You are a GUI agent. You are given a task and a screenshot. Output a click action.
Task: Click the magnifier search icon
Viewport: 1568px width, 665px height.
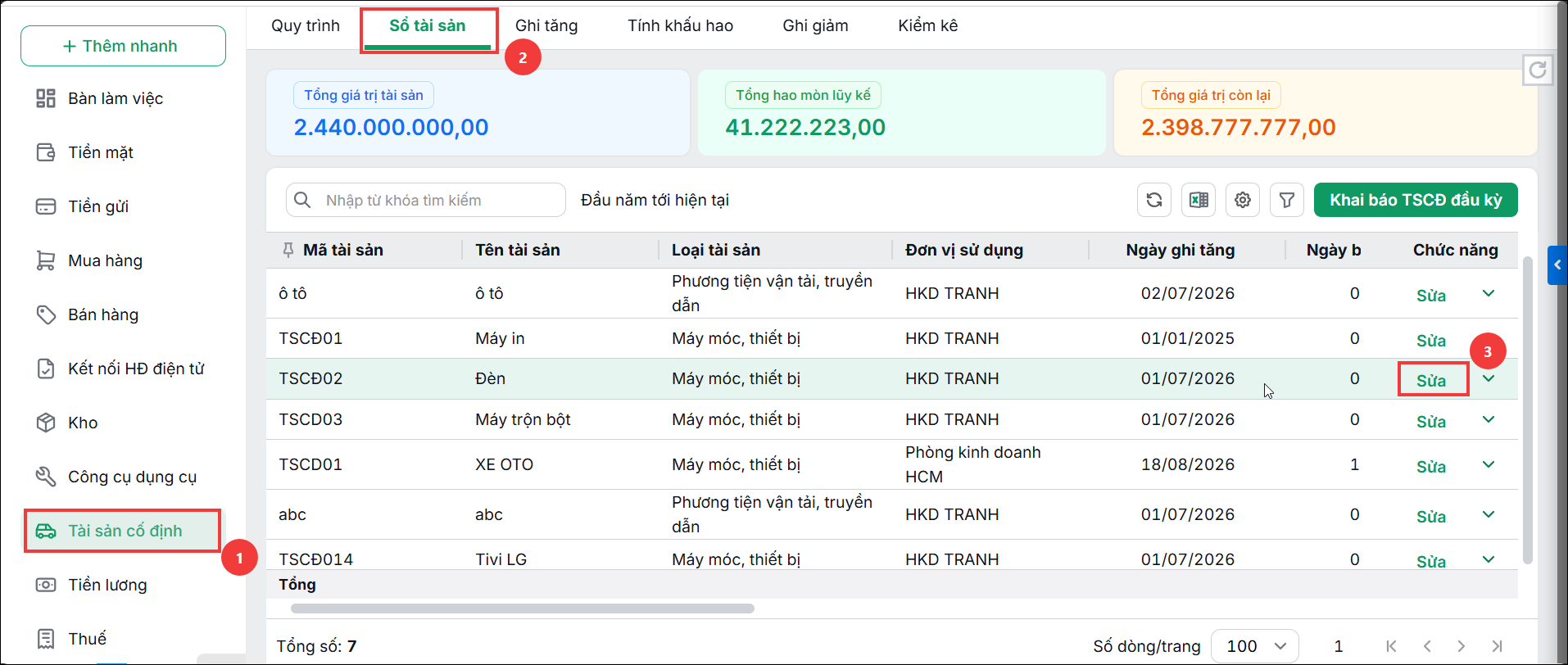[302, 200]
